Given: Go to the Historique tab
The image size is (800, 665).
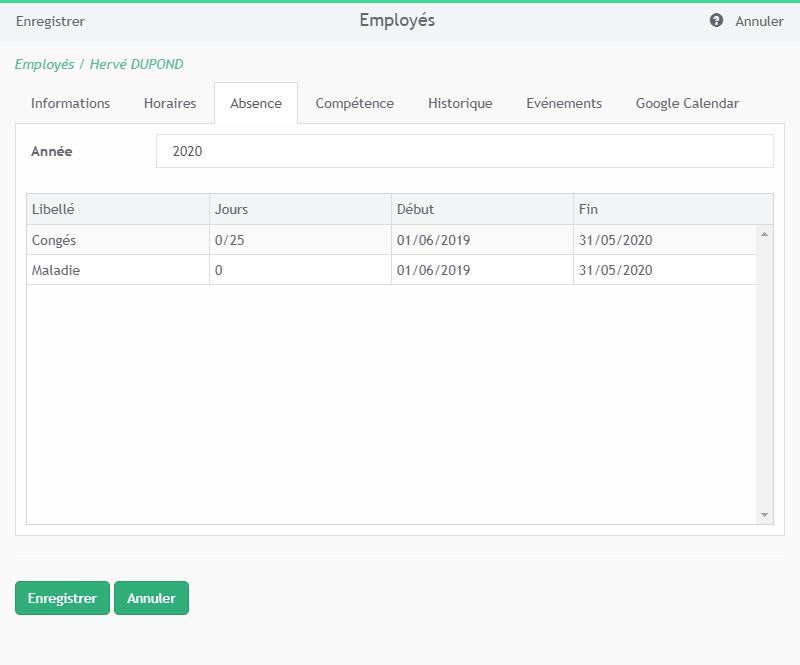Looking at the screenshot, I should click(x=460, y=103).
